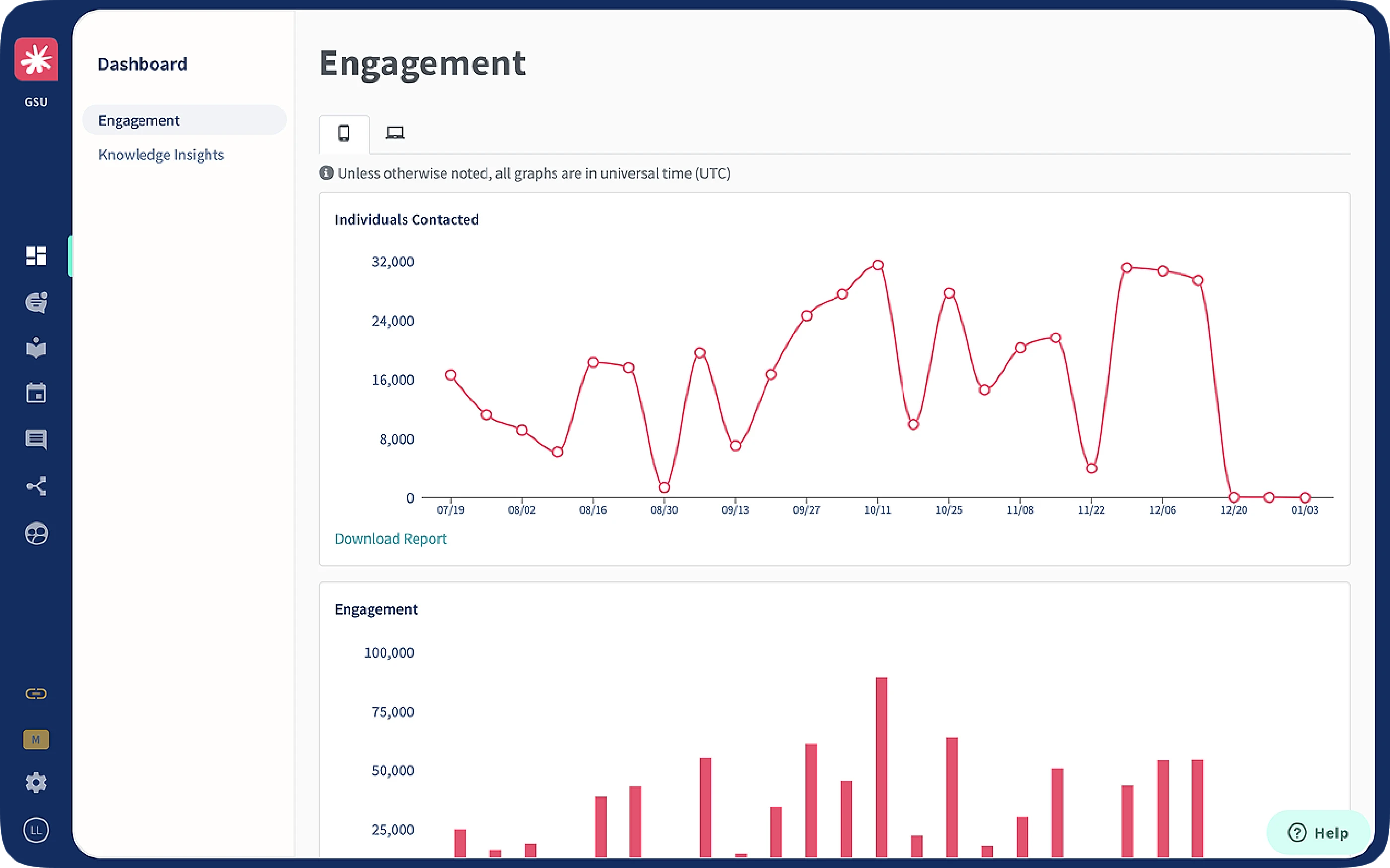
Task: Open the dashboard grid icon in sidebar
Action: coord(36,256)
